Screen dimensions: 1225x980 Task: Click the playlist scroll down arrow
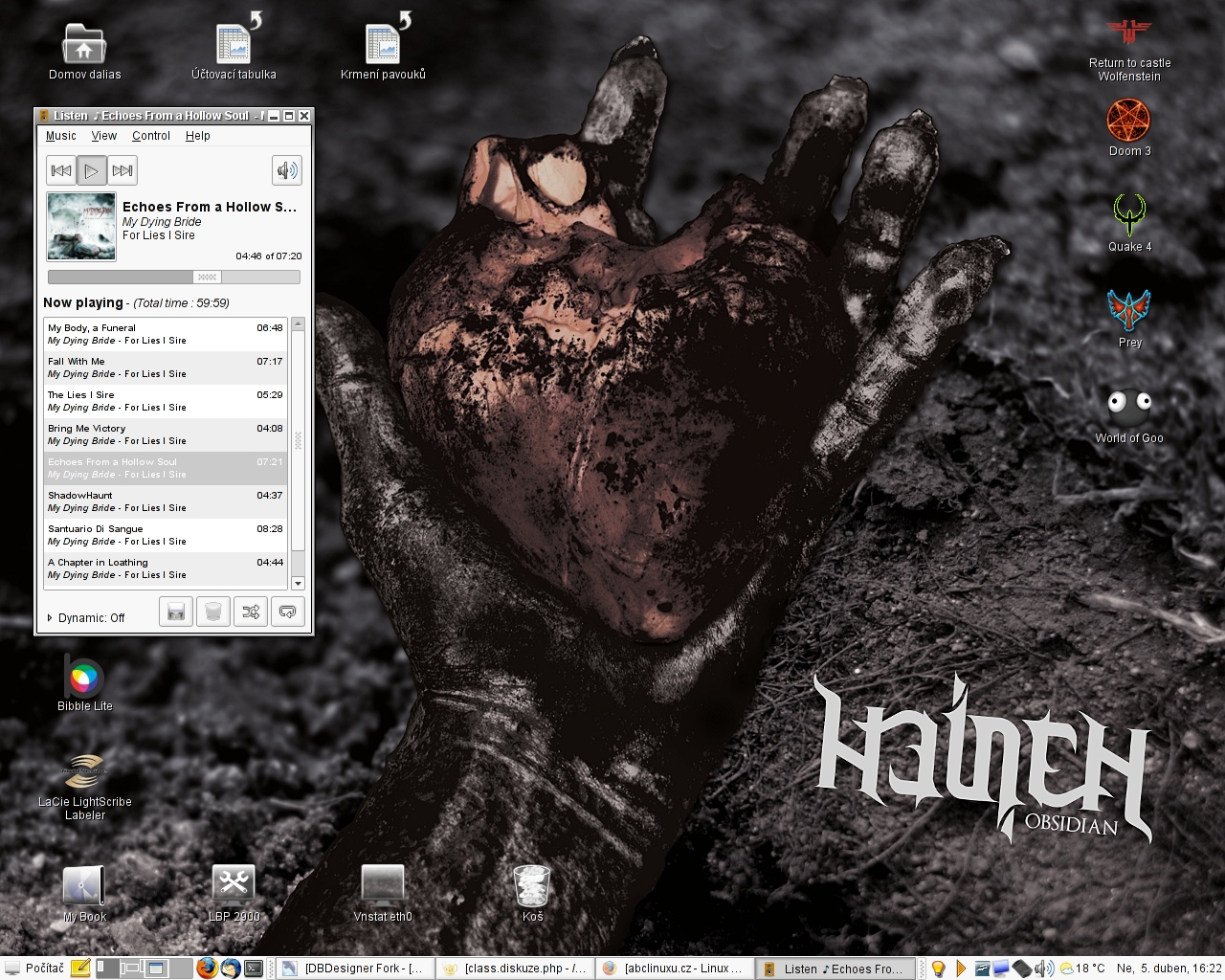tap(298, 583)
